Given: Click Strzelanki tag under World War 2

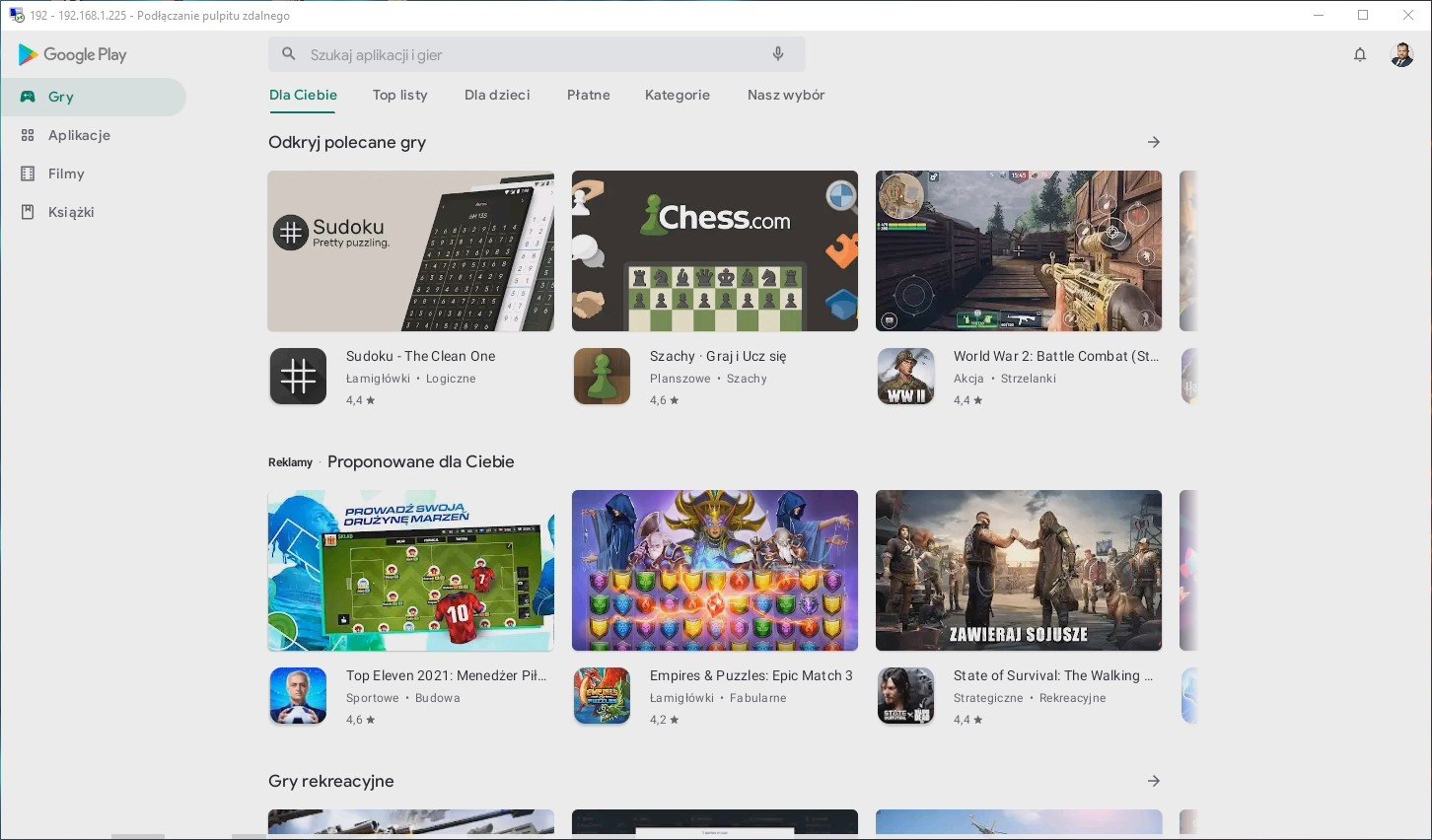Looking at the screenshot, I should 1029,379.
